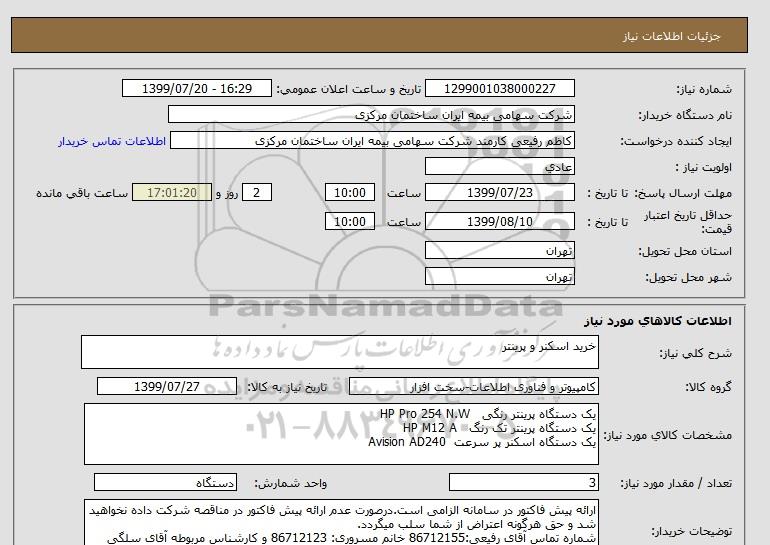Click the request creator field کاظم رفیعی
Image resolution: width=770 pixels, height=545 pixels.
point(372,141)
